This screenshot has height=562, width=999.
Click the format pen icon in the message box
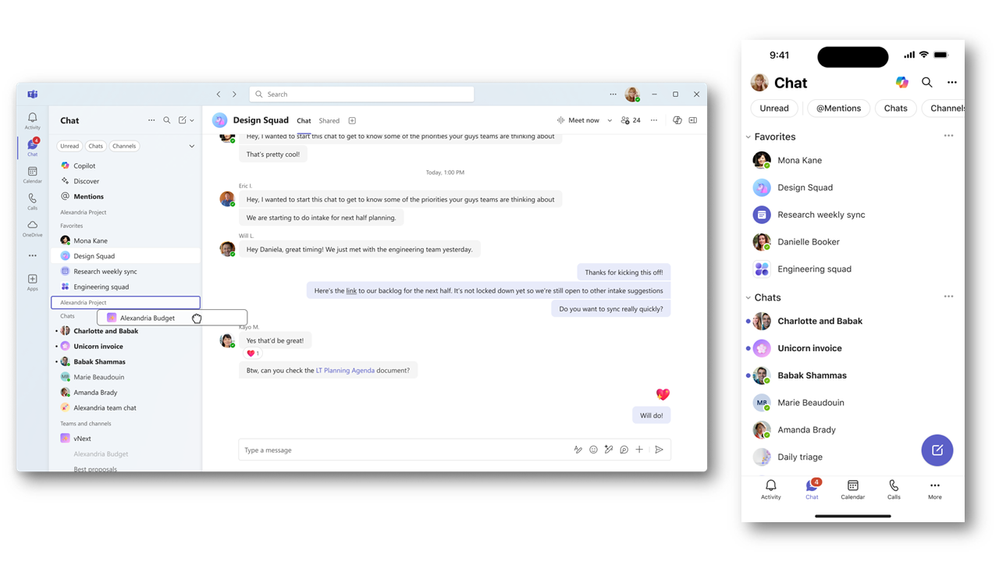tap(578, 450)
